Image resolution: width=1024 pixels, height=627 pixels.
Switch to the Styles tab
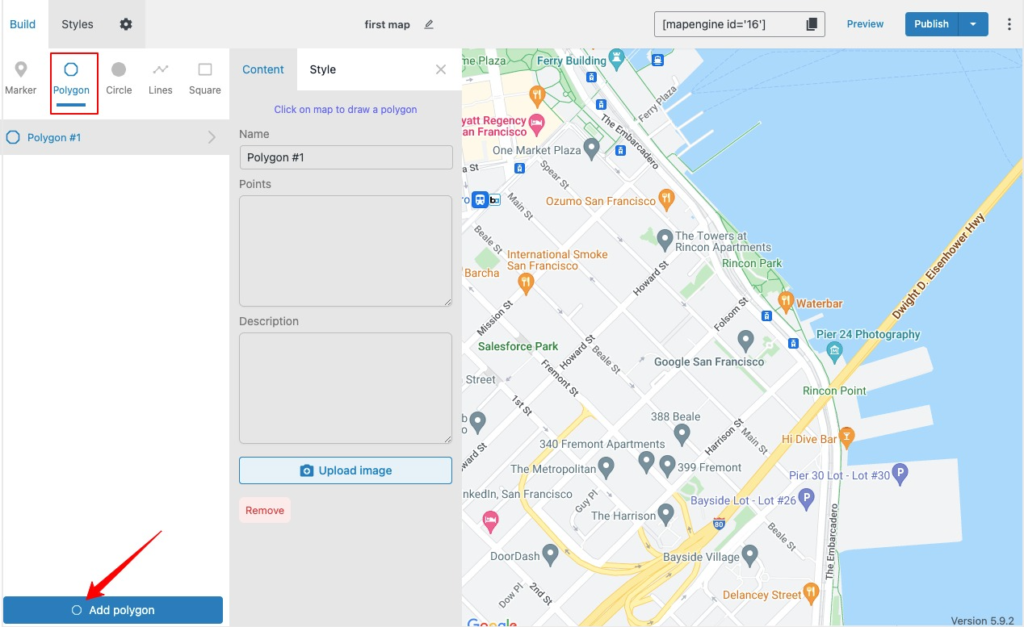[77, 24]
